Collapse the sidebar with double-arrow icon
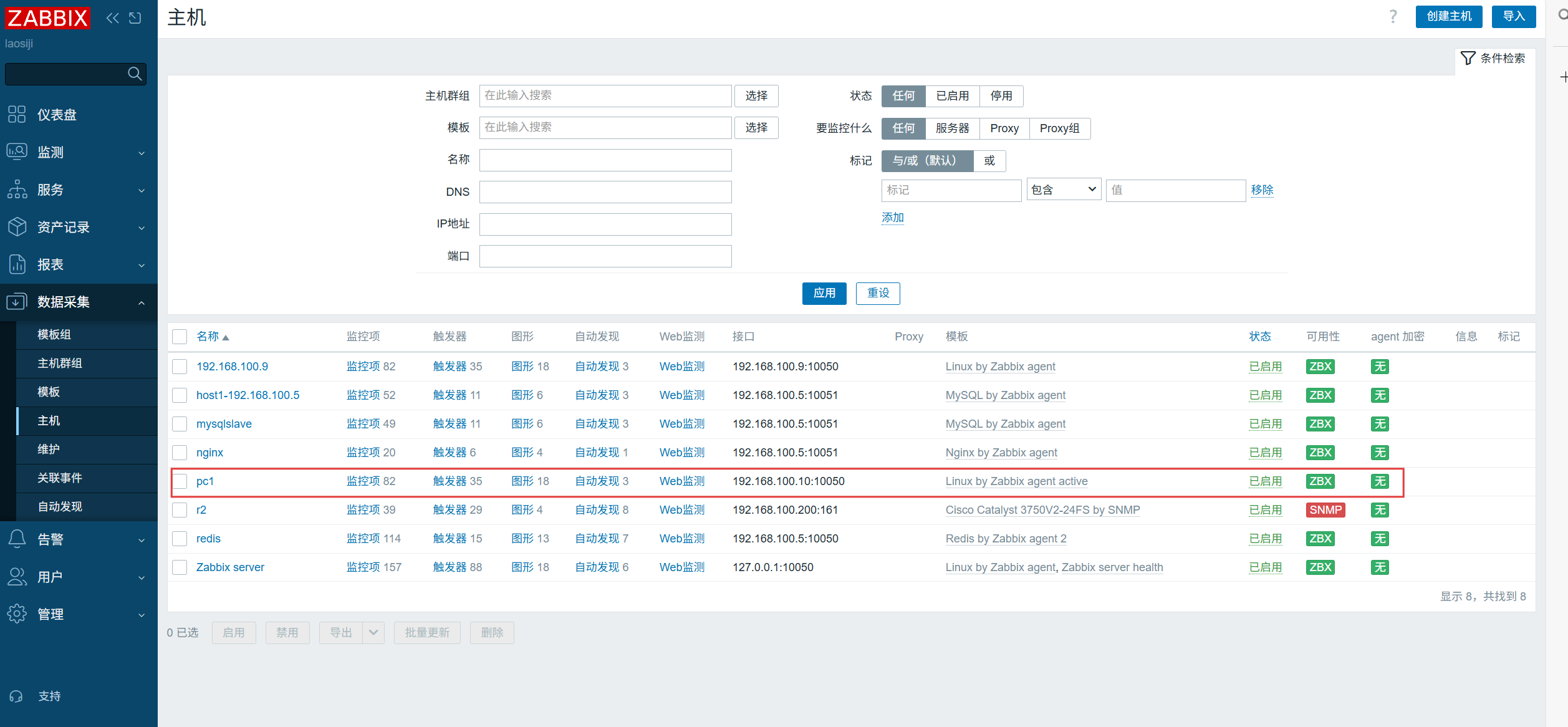 (113, 17)
